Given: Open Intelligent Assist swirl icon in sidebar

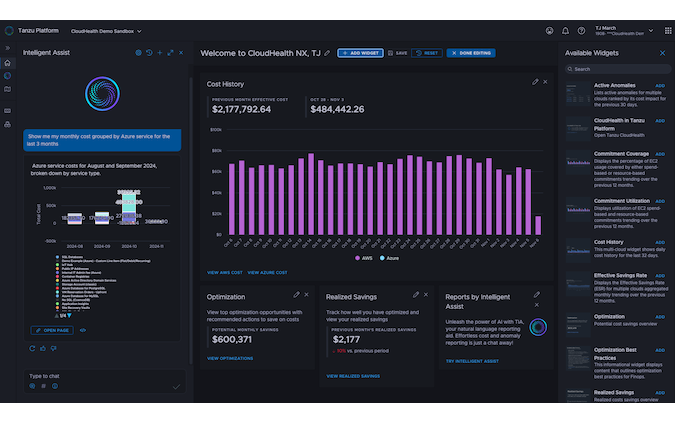Looking at the screenshot, I should (7, 76).
